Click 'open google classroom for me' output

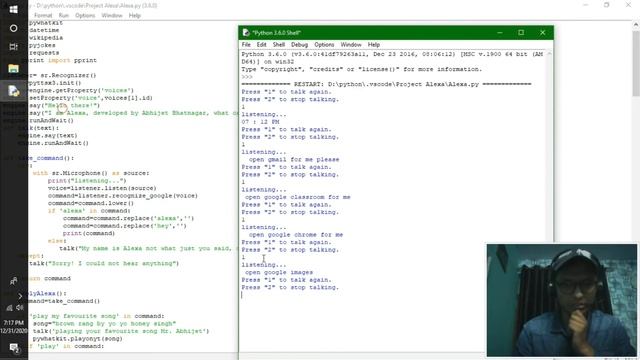[x=298, y=197]
